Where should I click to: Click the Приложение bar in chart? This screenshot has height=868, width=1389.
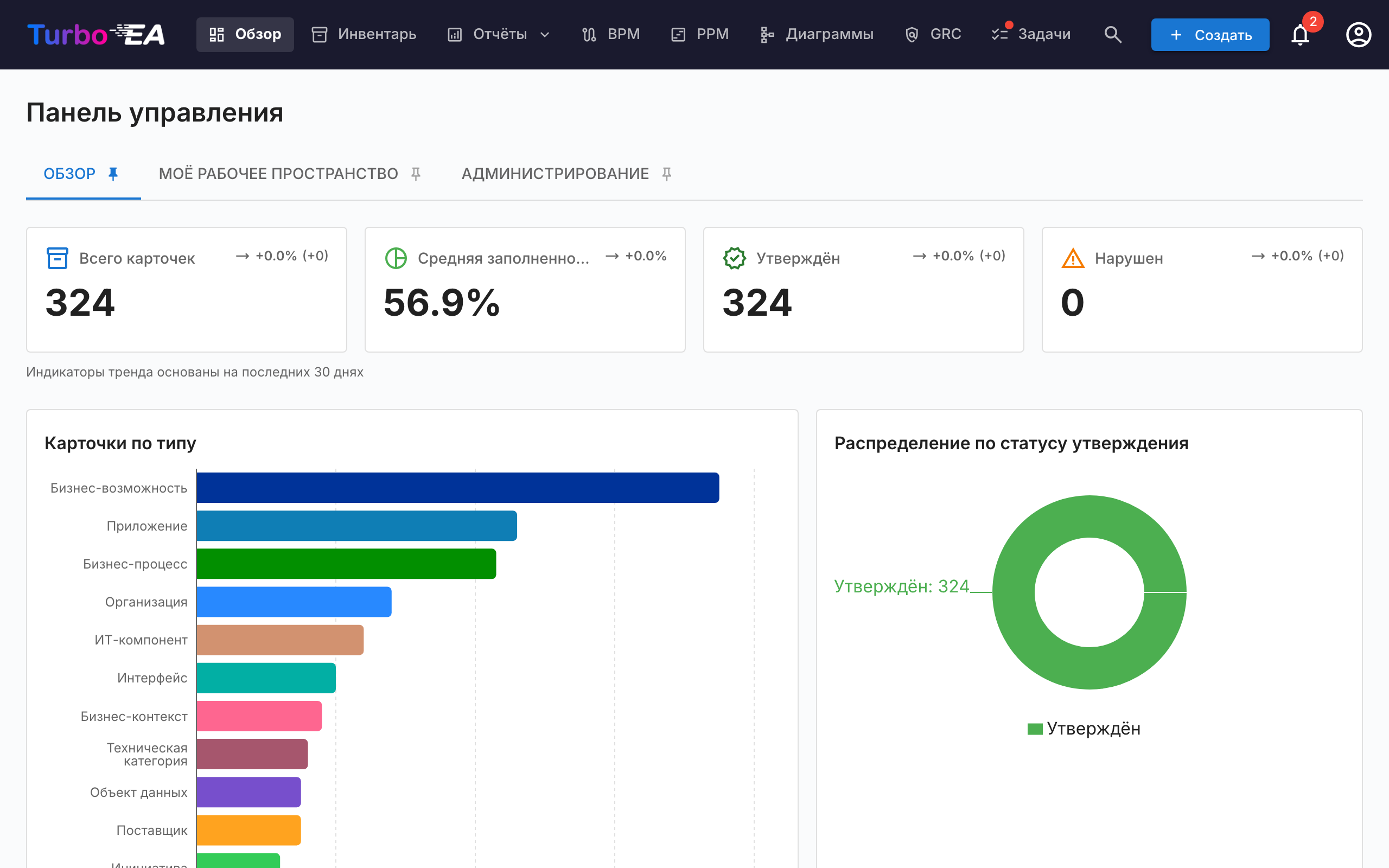(x=356, y=526)
